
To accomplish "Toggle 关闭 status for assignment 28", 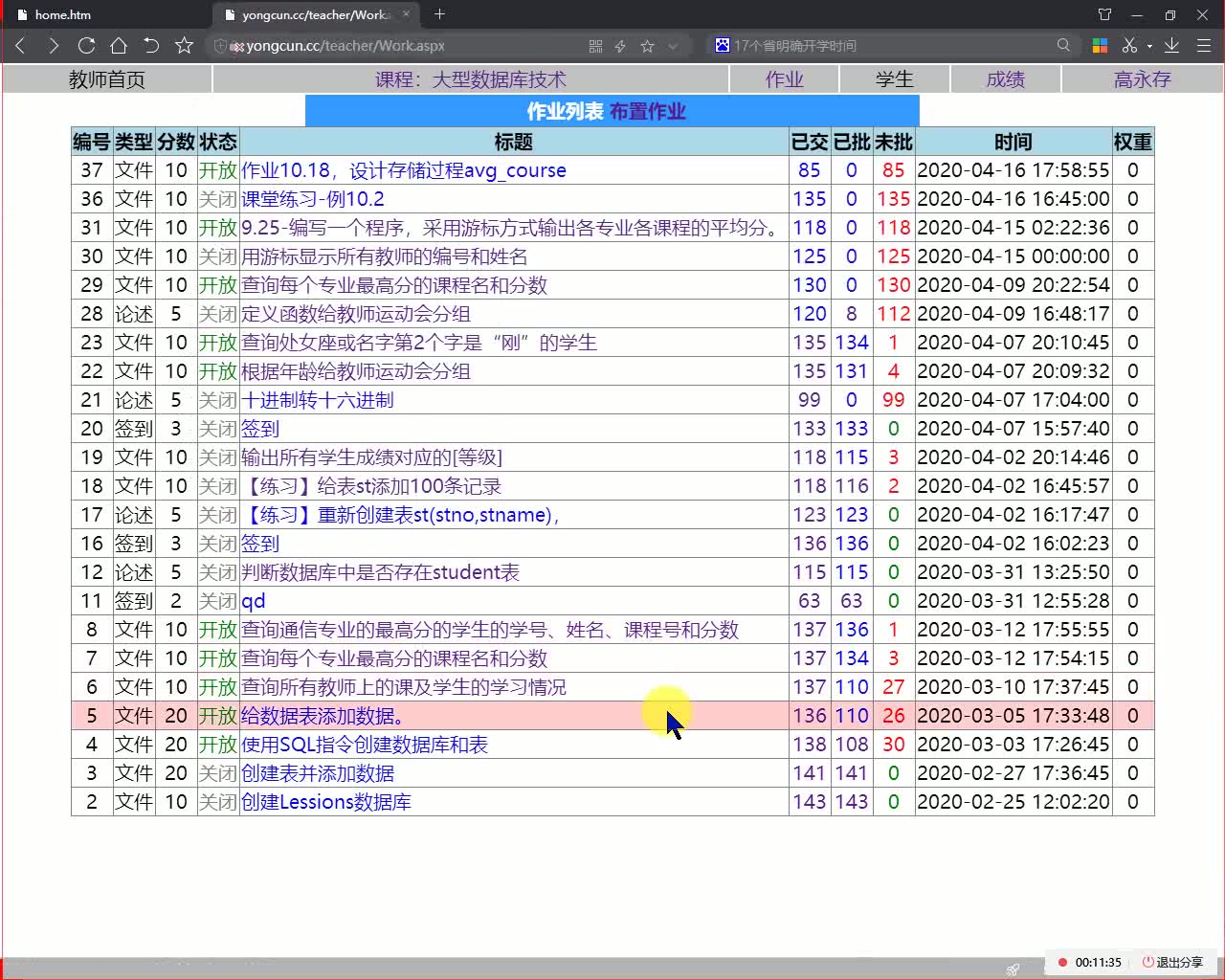I will point(218,314).
